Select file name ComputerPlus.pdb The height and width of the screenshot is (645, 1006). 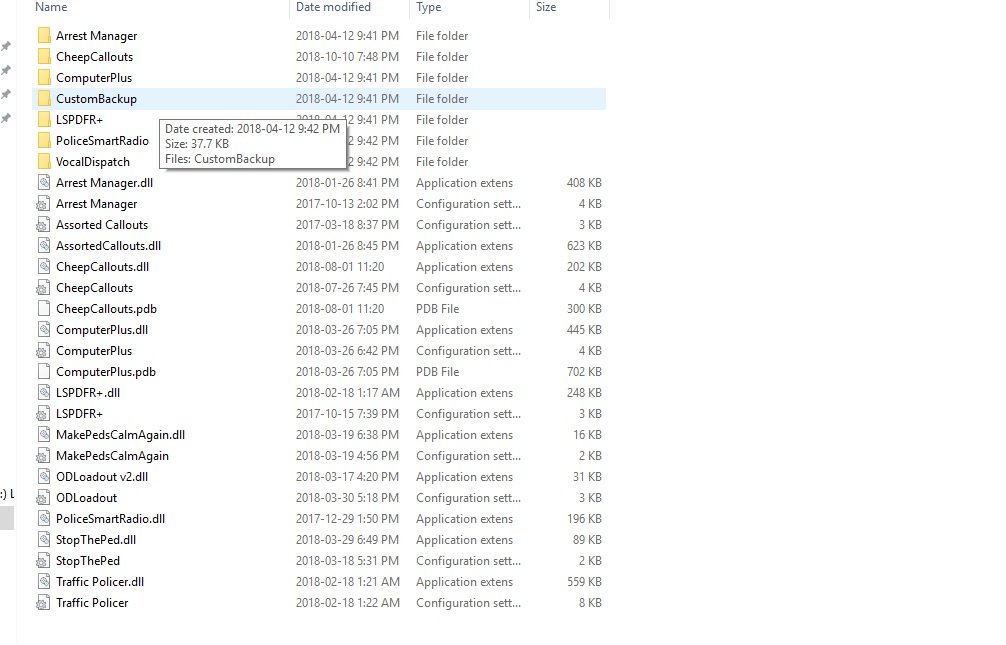[106, 372]
